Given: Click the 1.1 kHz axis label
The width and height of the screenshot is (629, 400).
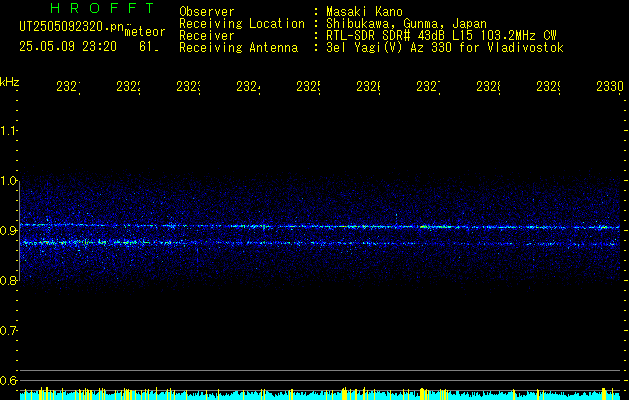Looking at the screenshot, I should (x=8, y=130).
